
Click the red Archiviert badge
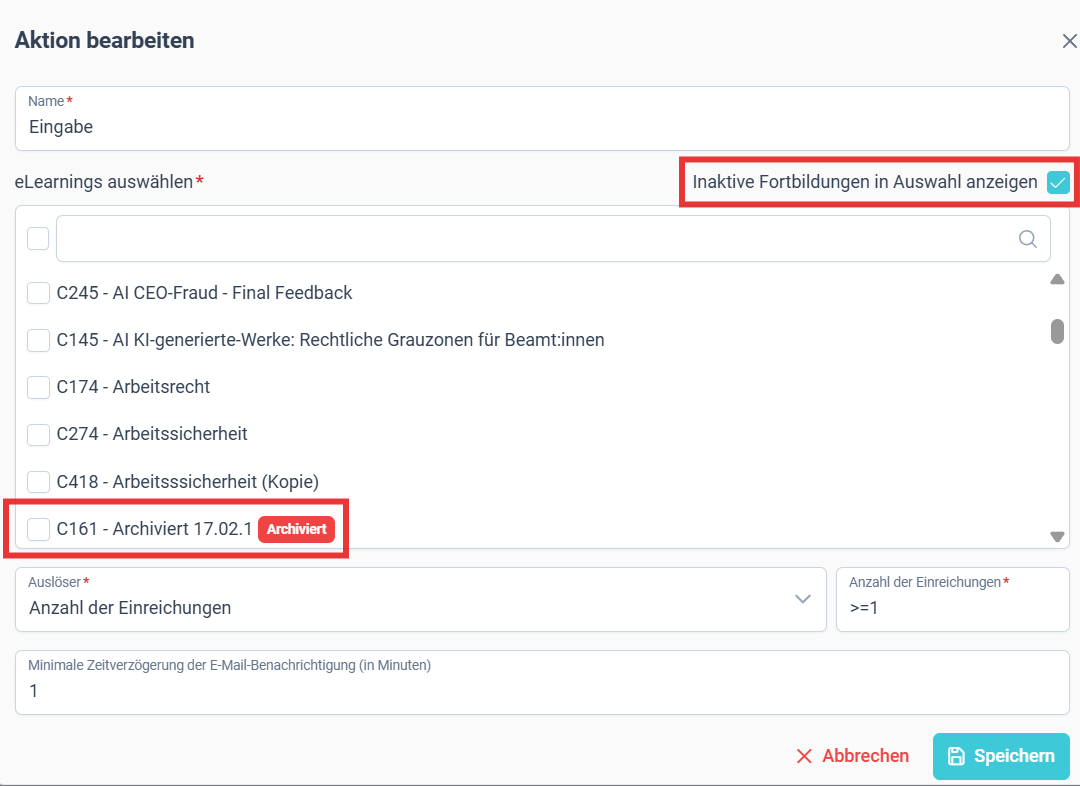(297, 529)
